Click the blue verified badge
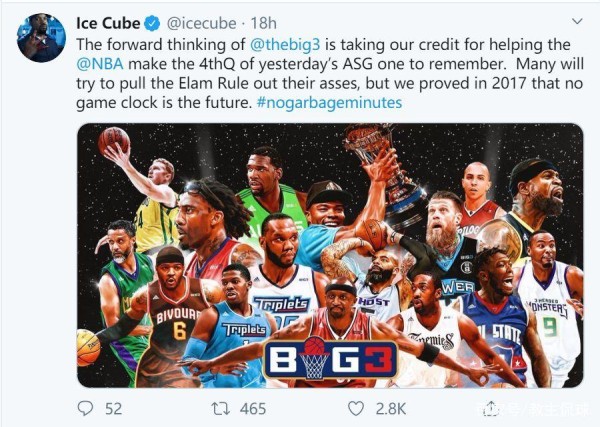This screenshot has width=600, height=427. (152, 24)
